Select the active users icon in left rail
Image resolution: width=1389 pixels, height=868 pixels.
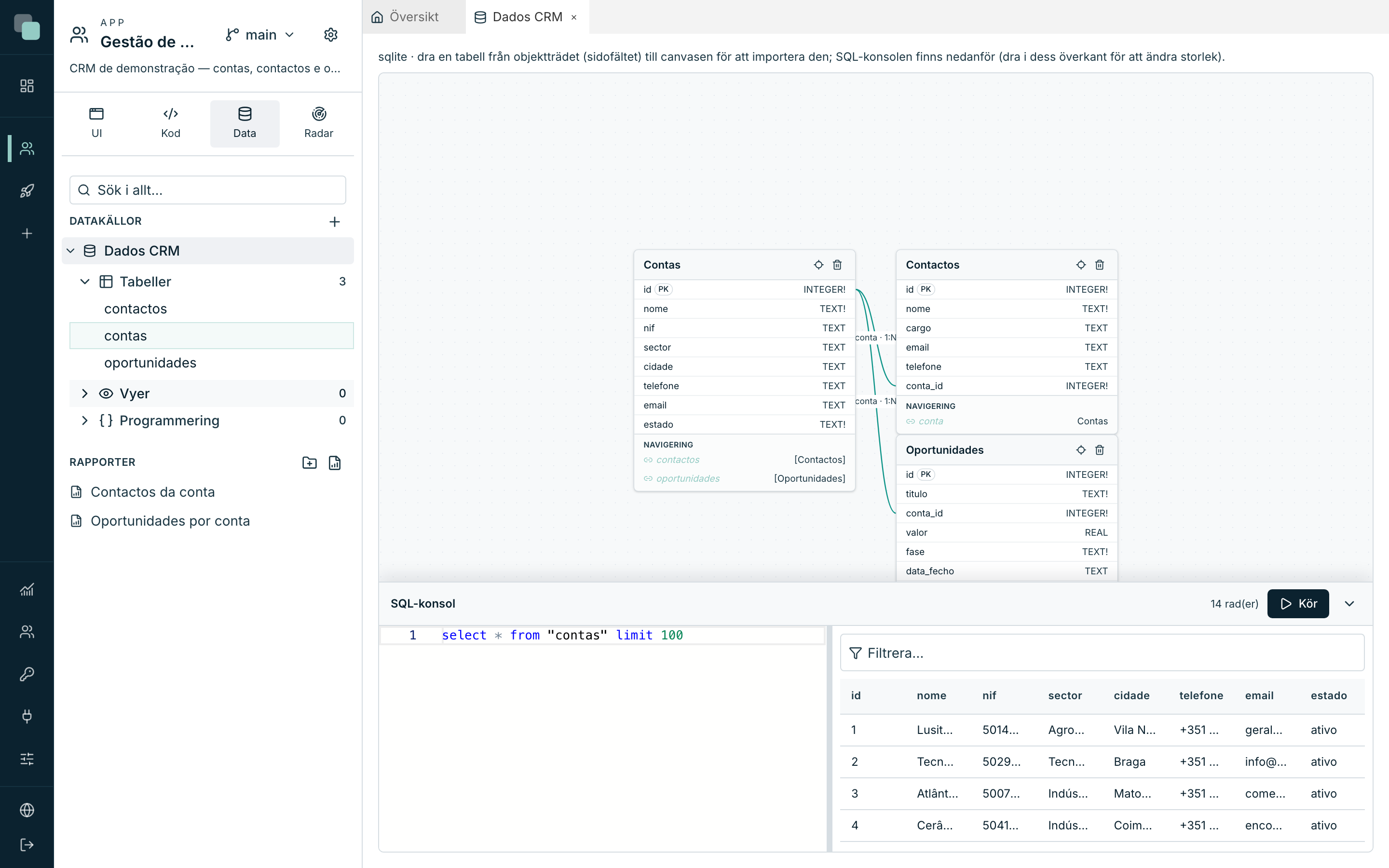click(x=27, y=148)
